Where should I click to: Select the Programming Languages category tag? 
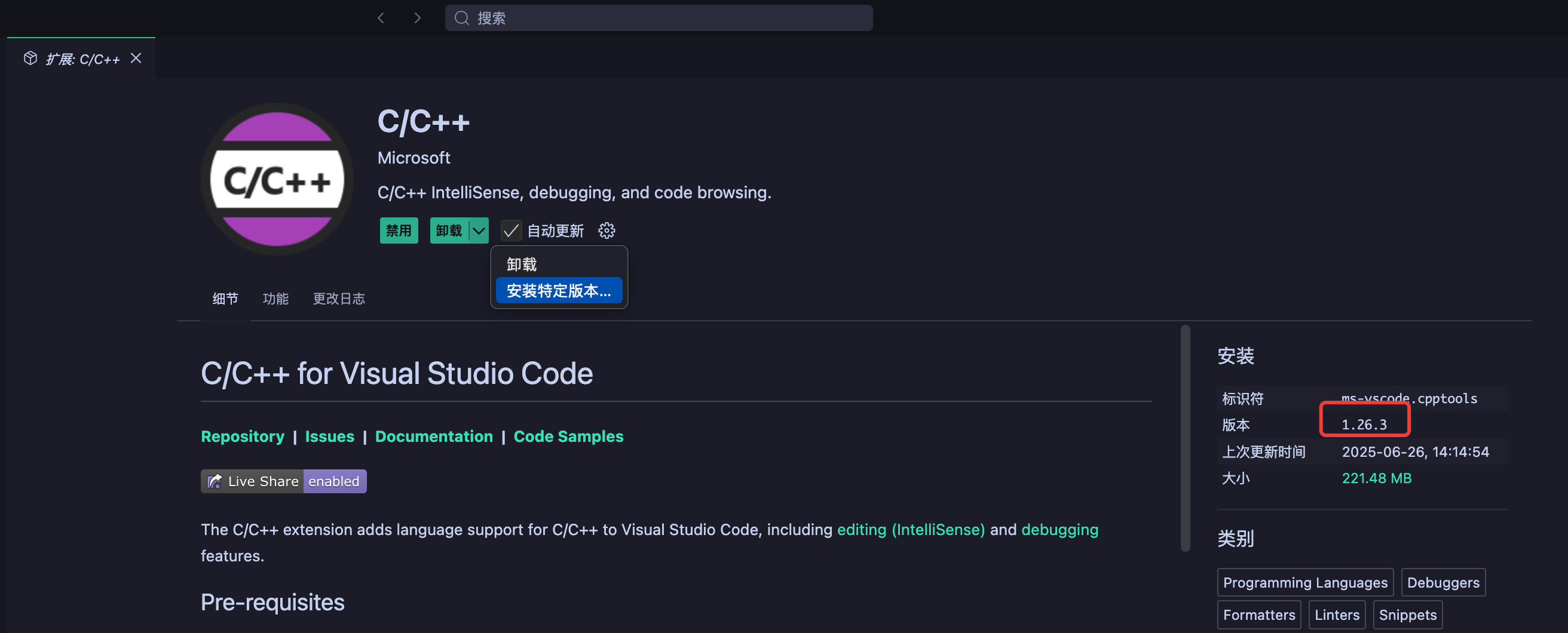[x=1304, y=582]
